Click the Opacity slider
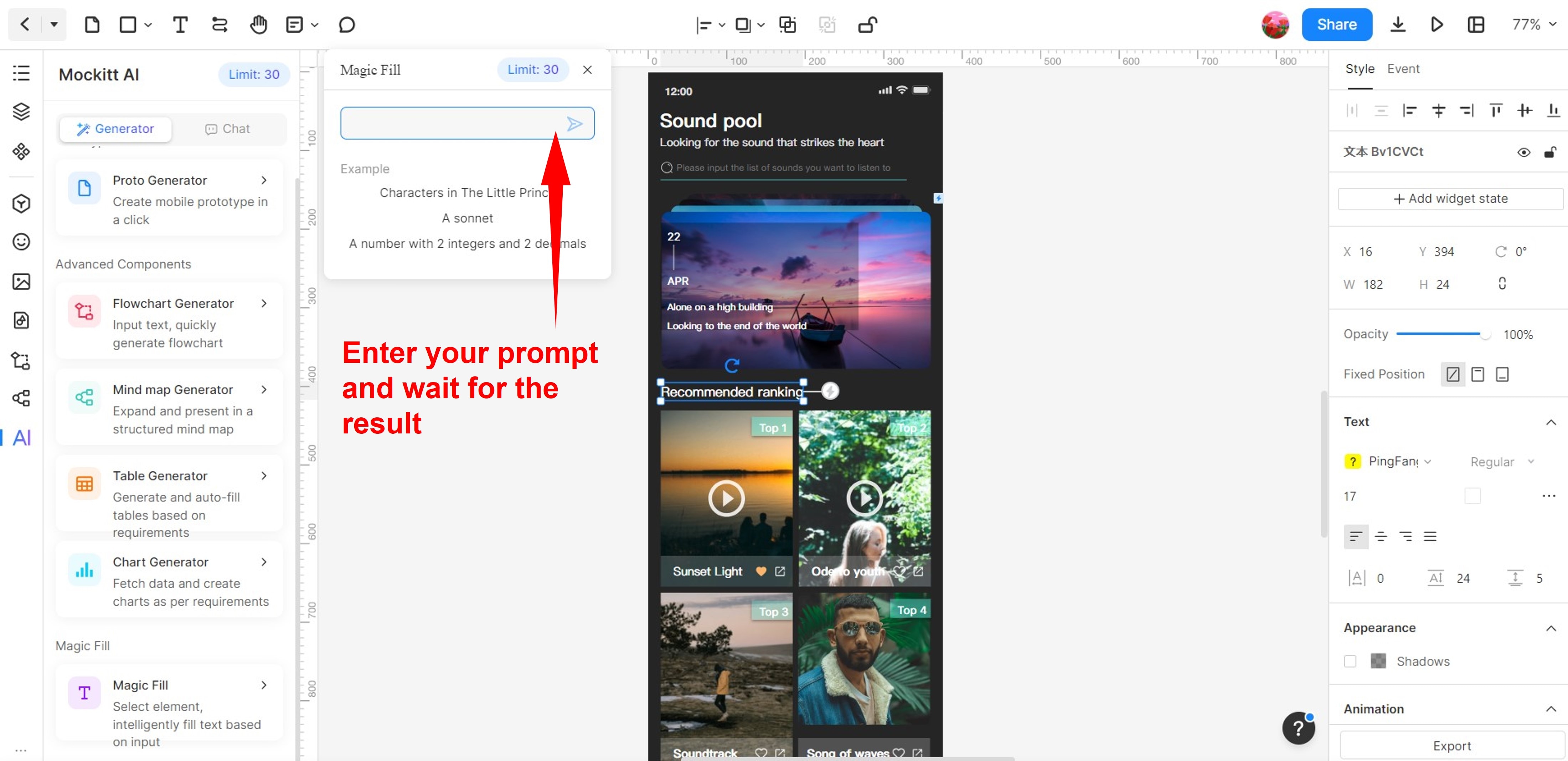The image size is (1568, 761). point(1441,334)
